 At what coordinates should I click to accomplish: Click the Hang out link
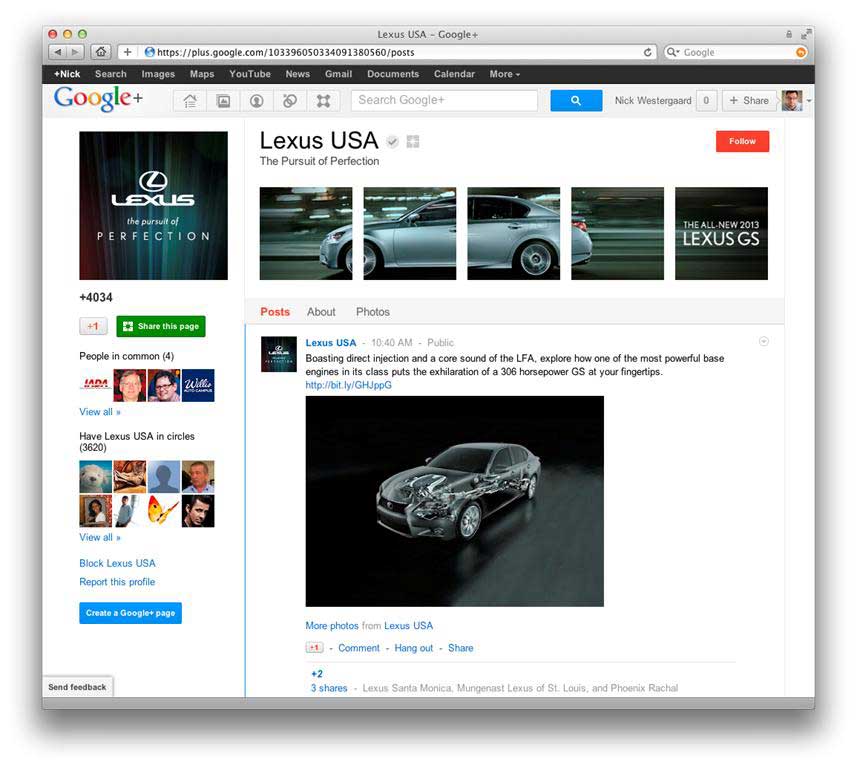click(x=414, y=648)
